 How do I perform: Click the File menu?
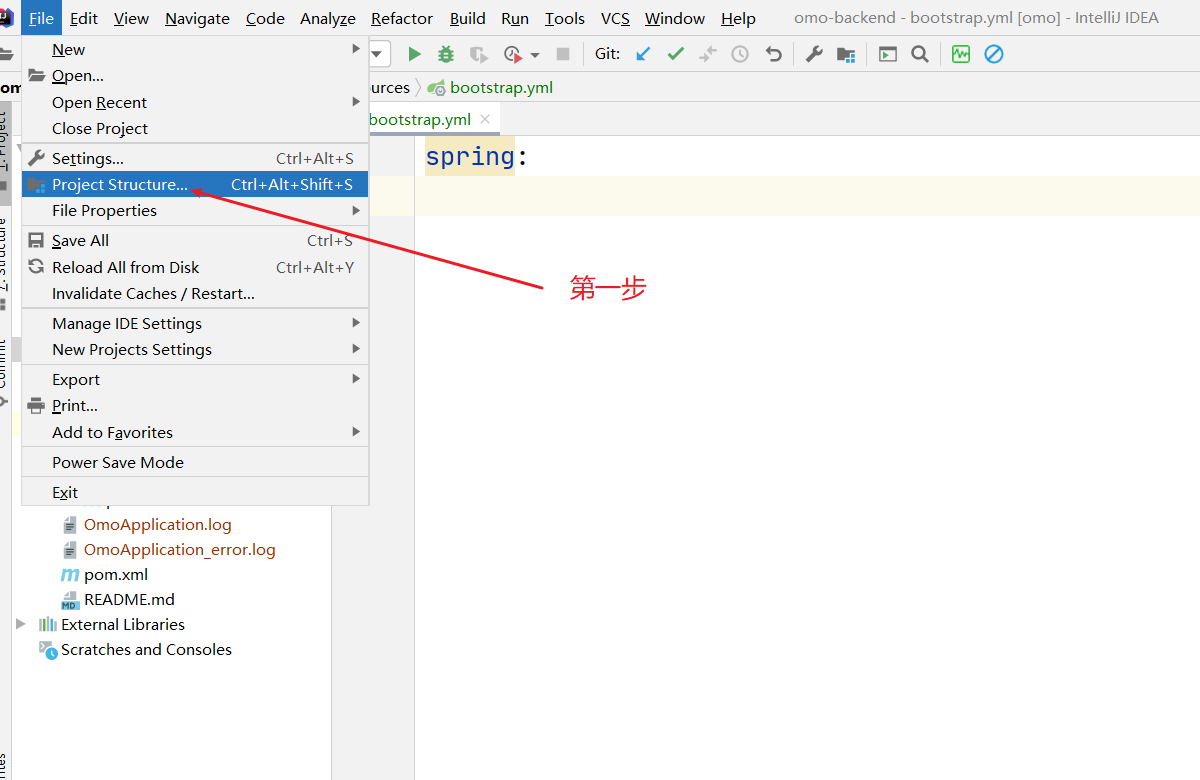point(41,18)
